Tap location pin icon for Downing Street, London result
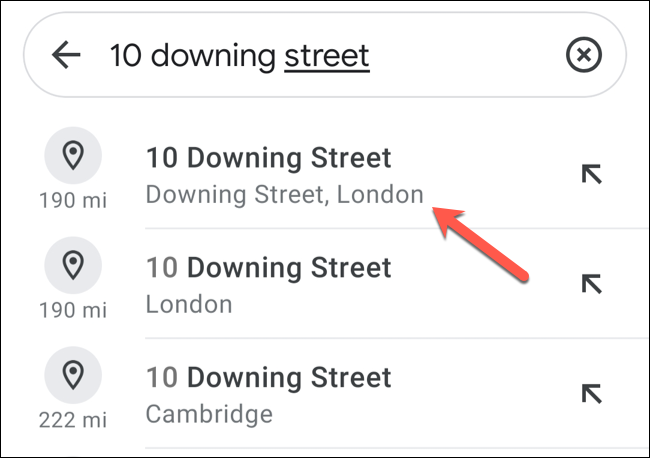Image resolution: width=650 pixels, height=458 pixels. [x=73, y=155]
